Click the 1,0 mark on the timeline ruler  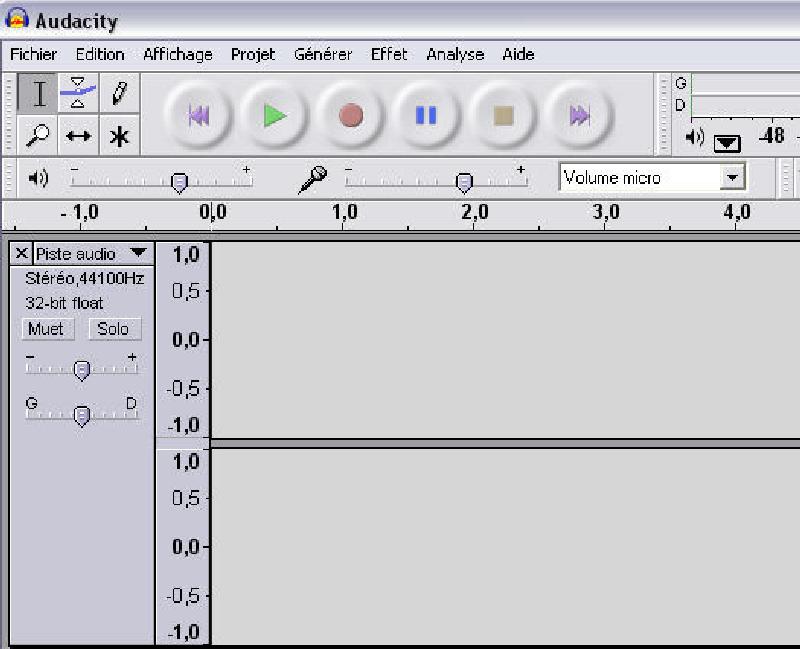tap(344, 212)
